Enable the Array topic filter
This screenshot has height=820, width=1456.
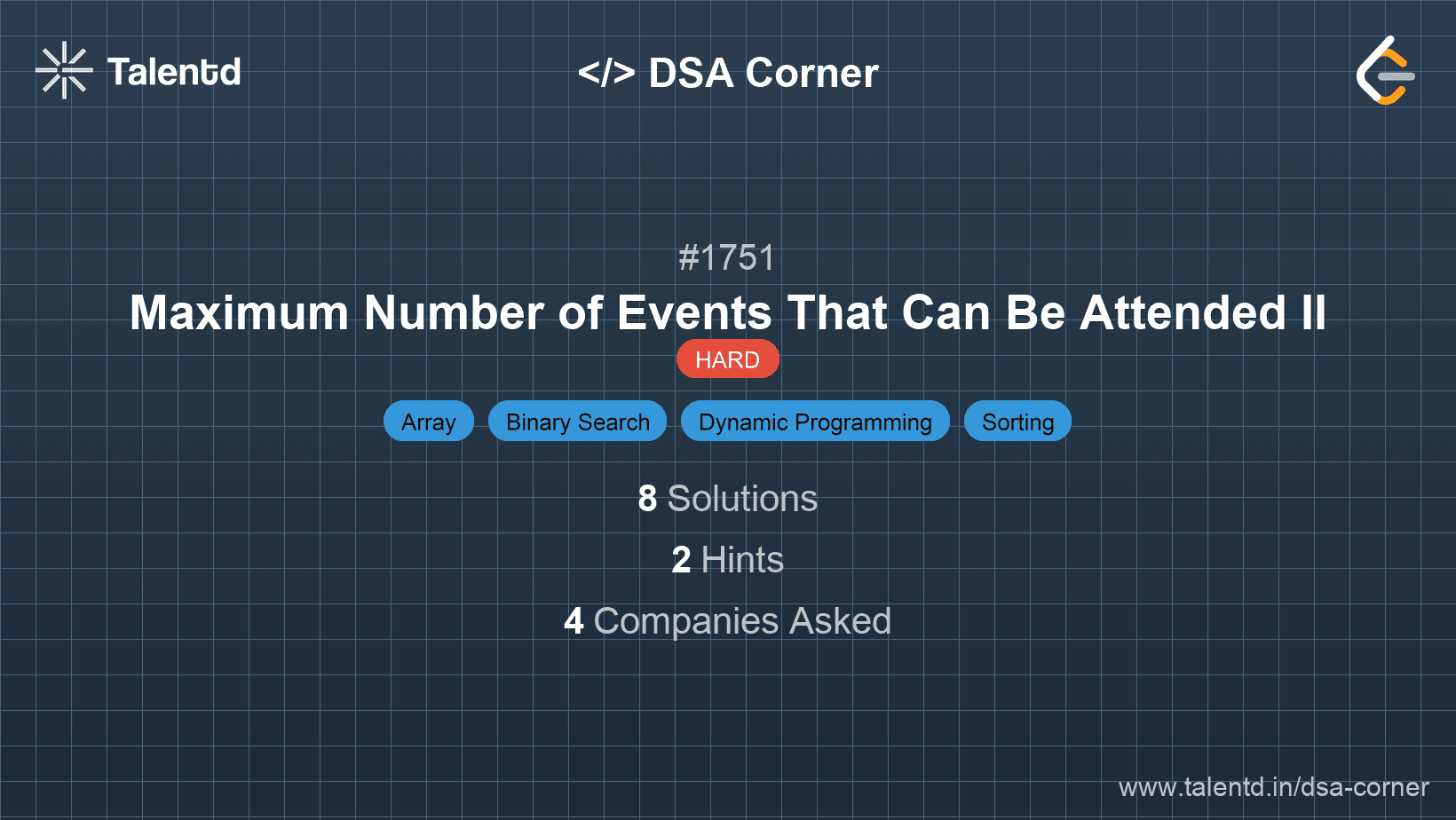pyautogui.click(x=429, y=421)
